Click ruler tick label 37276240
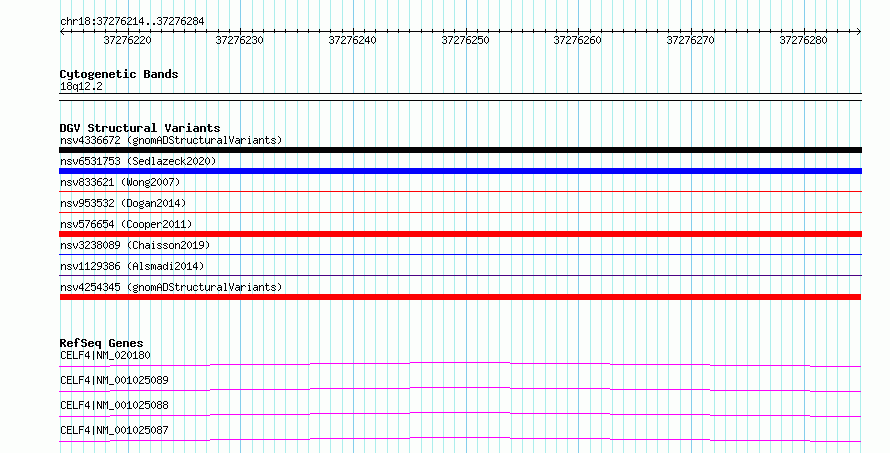Screen dimensions: 890x453 click(x=352, y=40)
